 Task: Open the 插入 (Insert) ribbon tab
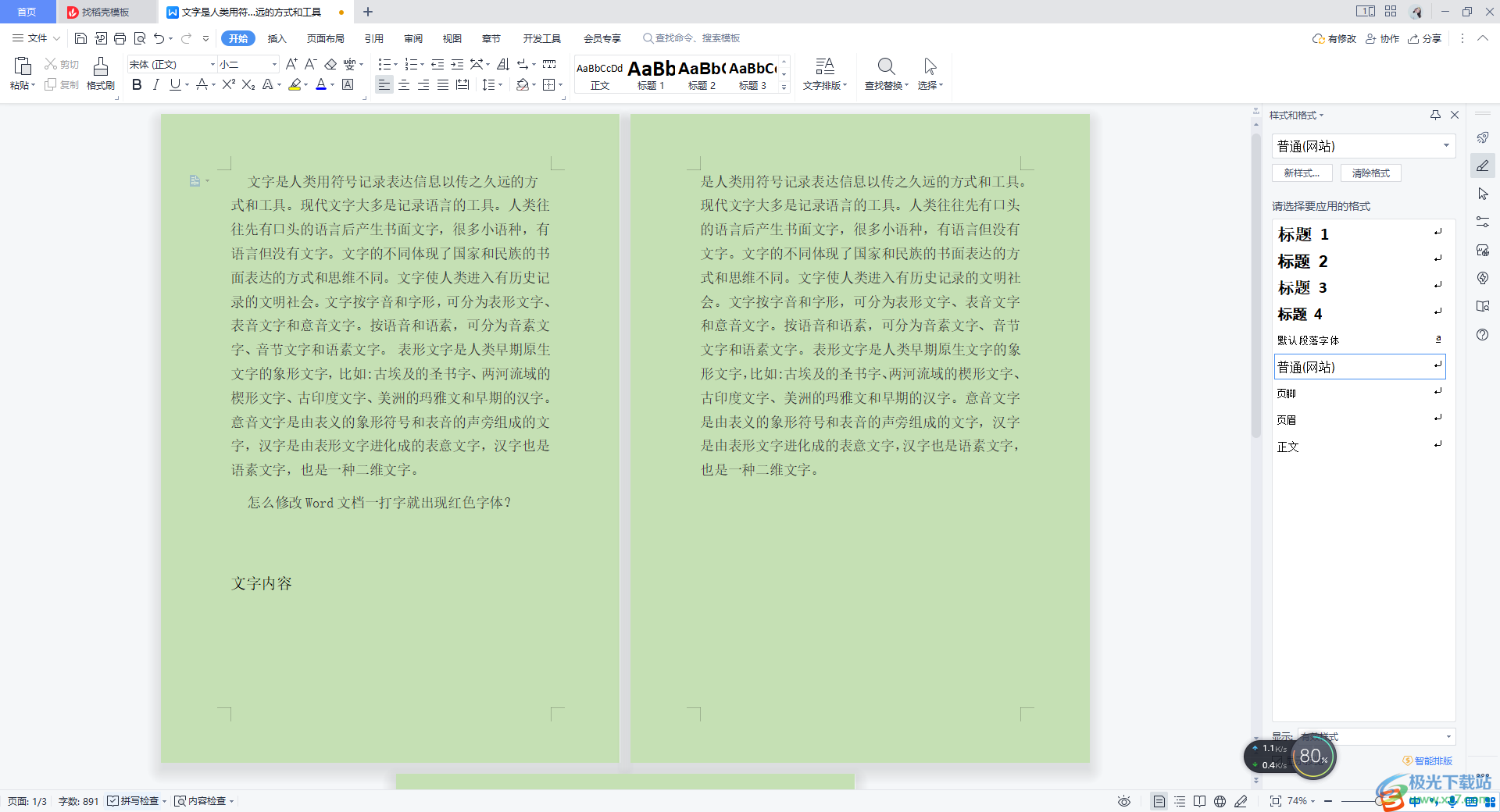point(277,38)
